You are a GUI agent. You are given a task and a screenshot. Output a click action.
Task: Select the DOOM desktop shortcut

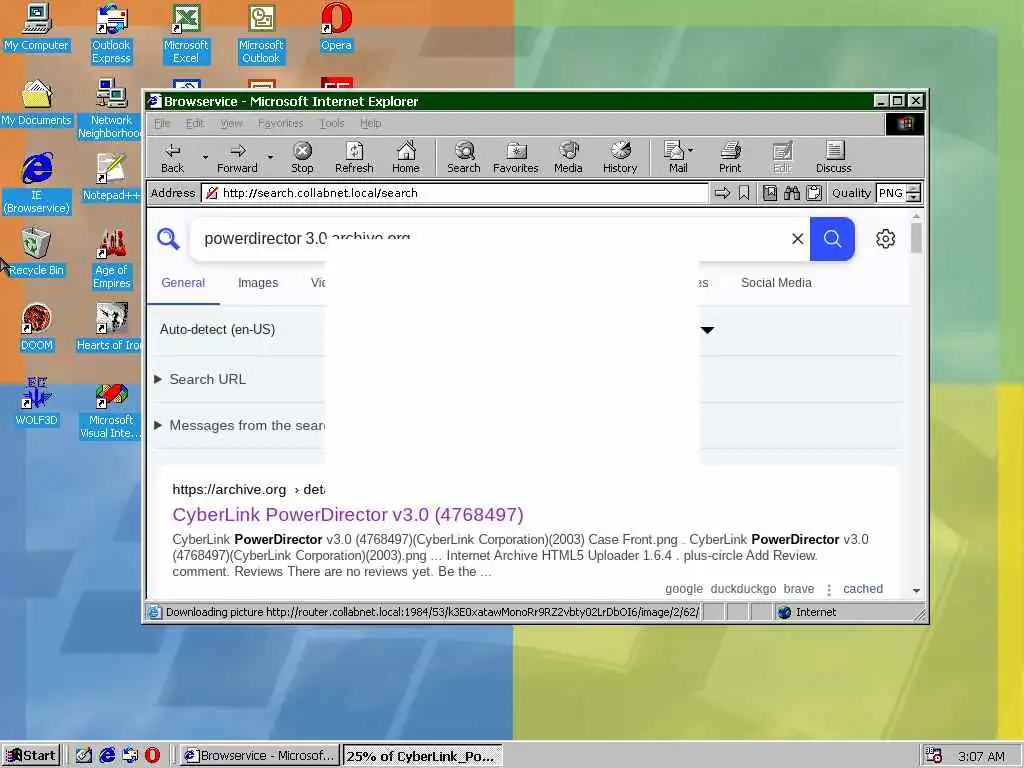tap(36, 327)
